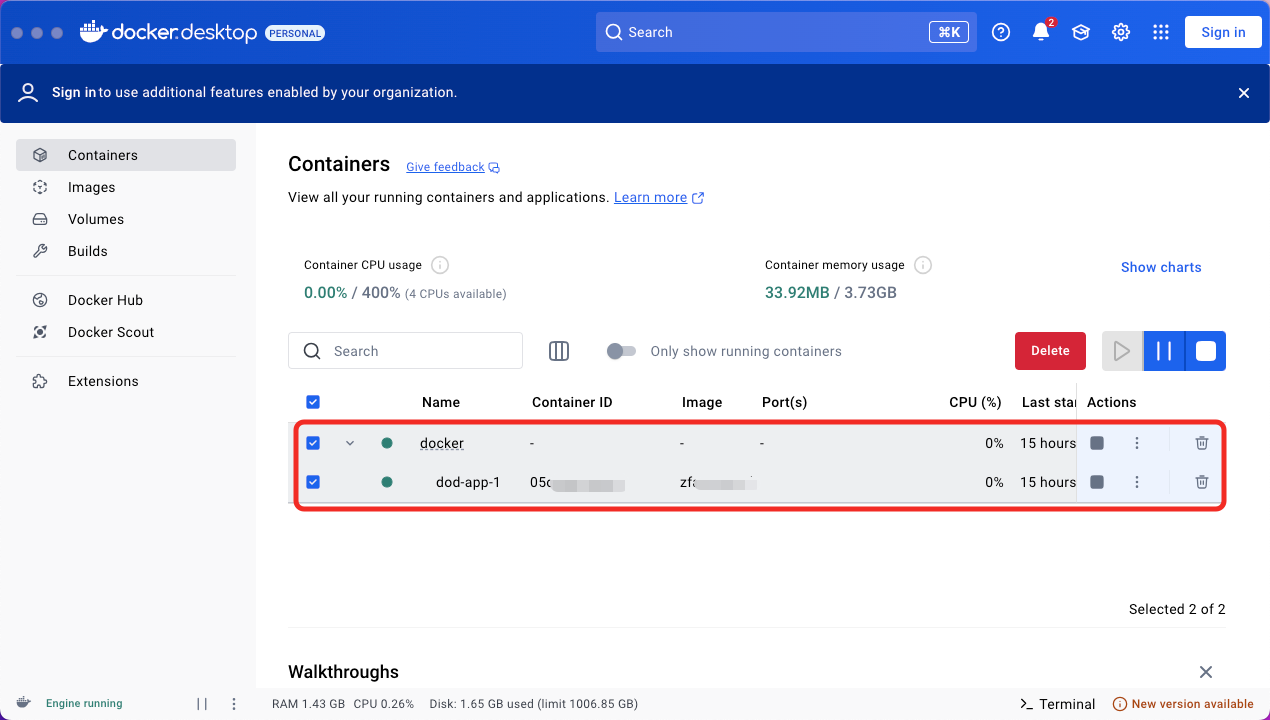Pause the Docker engine in the status bar
Image resolution: width=1270 pixels, height=720 pixels.
pyautogui.click(x=202, y=704)
